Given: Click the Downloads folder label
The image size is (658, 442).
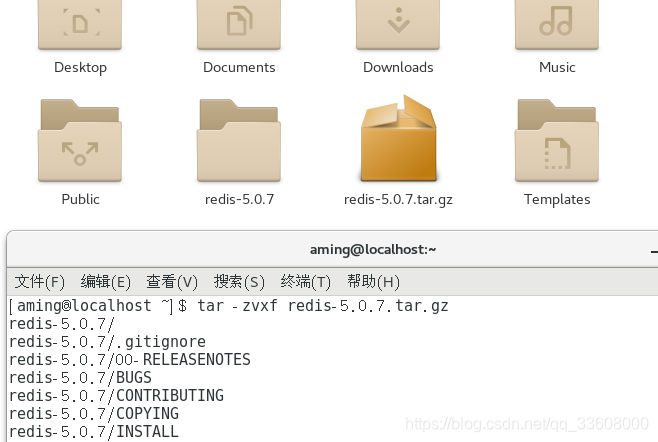Looking at the screenshot, I should 398,67.
